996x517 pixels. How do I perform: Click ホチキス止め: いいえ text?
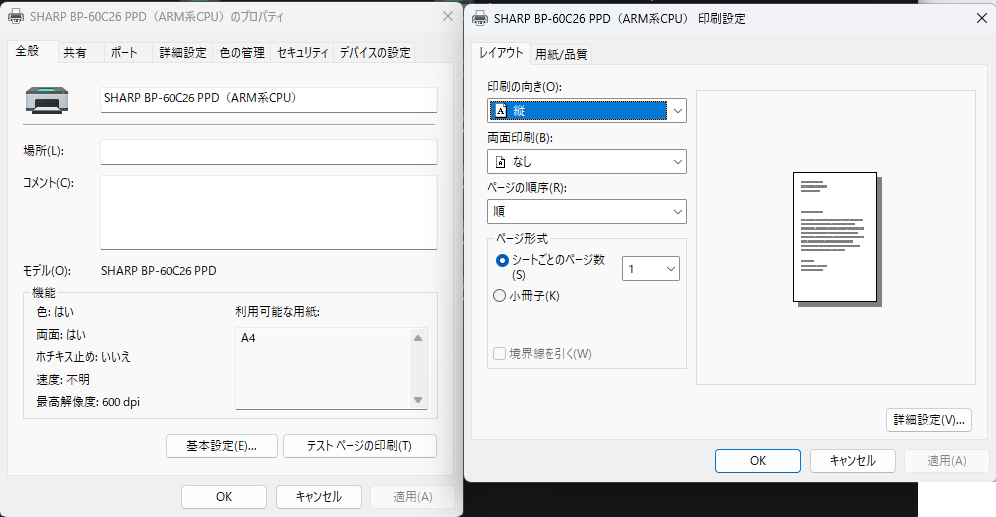click(x=83, y=357)
